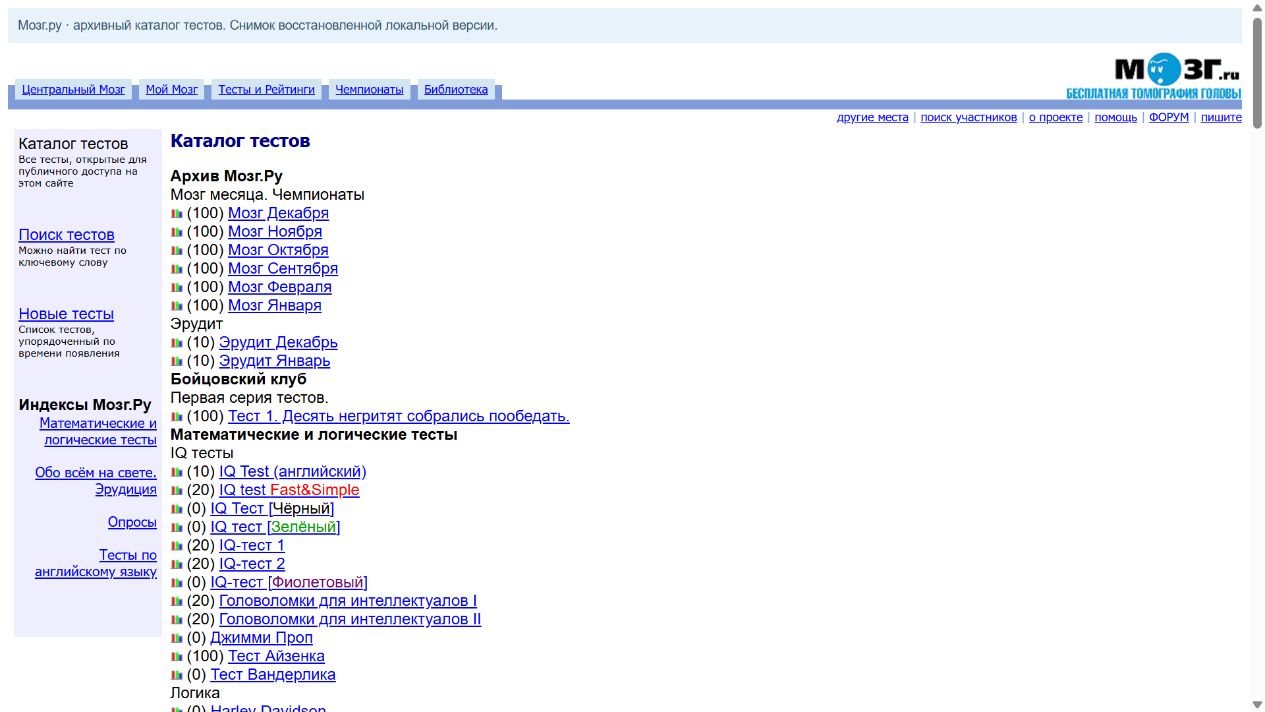The height and width of the screenshot is (712, 1265).
Task: Click the bar icon beside Эрудит Январь
Action: [177, 361]
